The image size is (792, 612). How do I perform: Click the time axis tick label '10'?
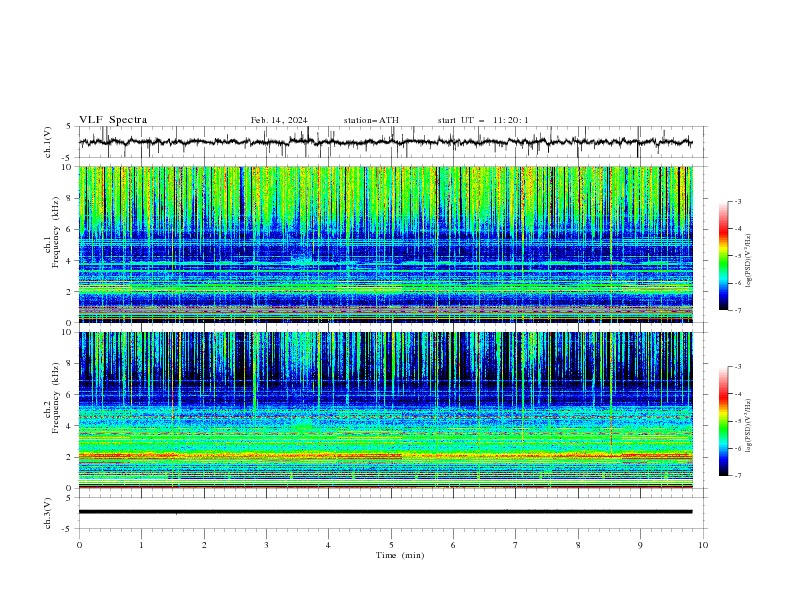click(x=703, y=545)
